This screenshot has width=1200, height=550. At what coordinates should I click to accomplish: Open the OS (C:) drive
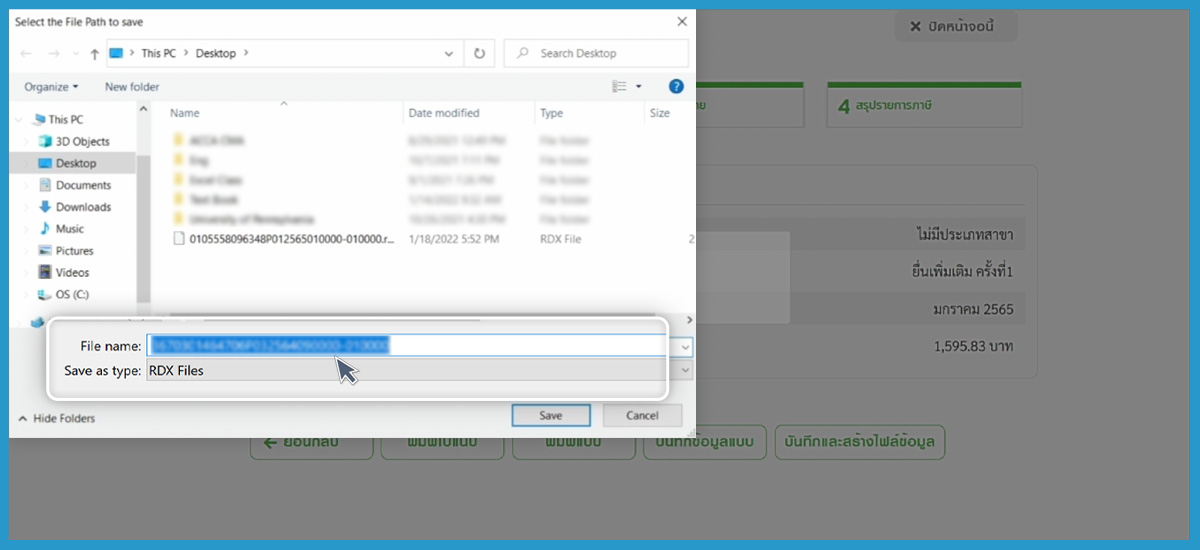point(72,294)
